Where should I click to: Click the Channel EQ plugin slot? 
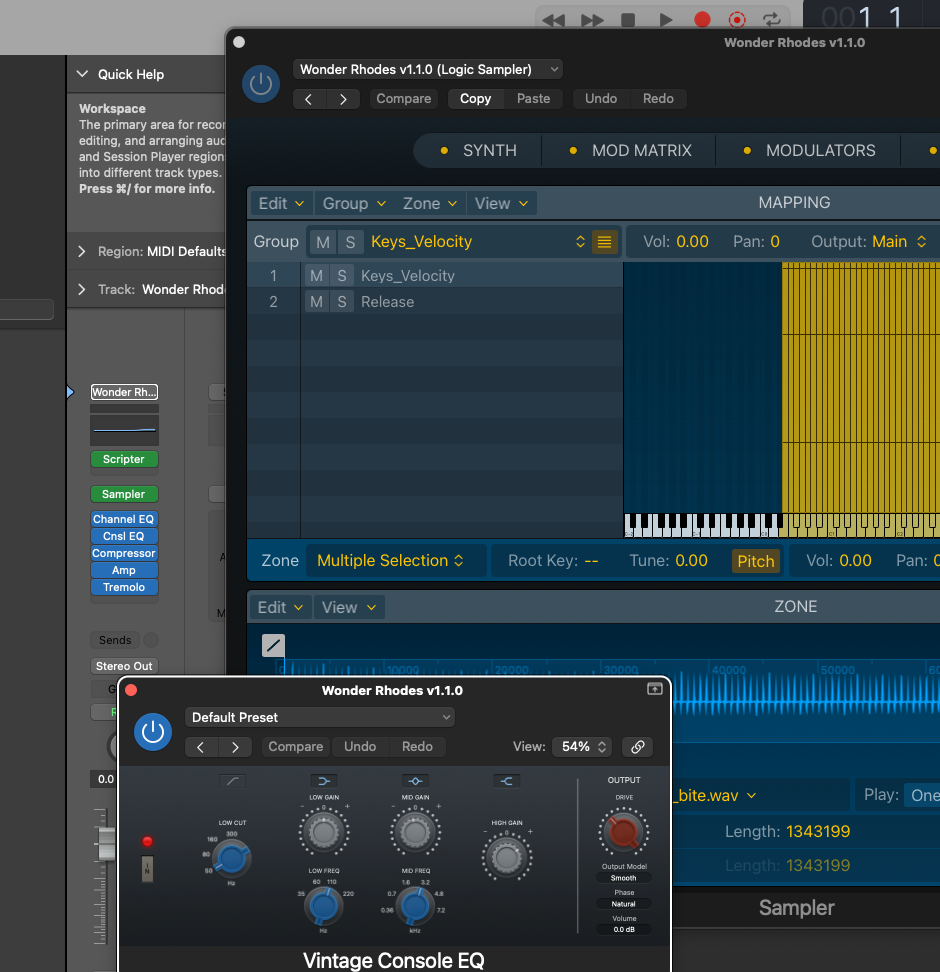[124, 519]
